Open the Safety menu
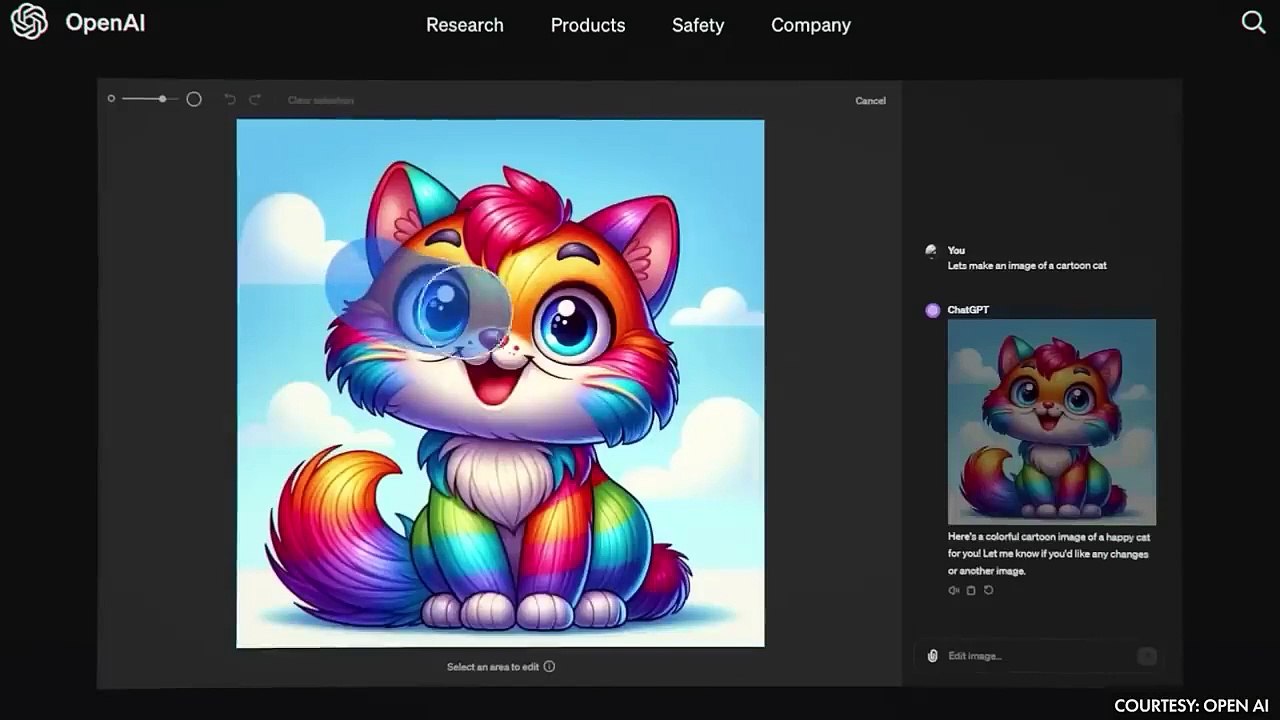 tap(698, 25)
